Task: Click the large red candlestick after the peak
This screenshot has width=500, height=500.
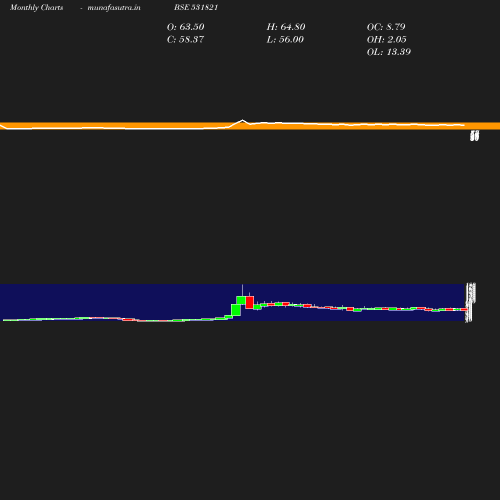Action: coord(250,302)
